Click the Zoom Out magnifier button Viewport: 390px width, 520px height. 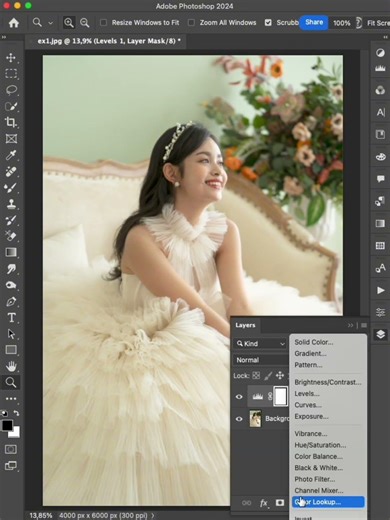click(x=85, y=23)
